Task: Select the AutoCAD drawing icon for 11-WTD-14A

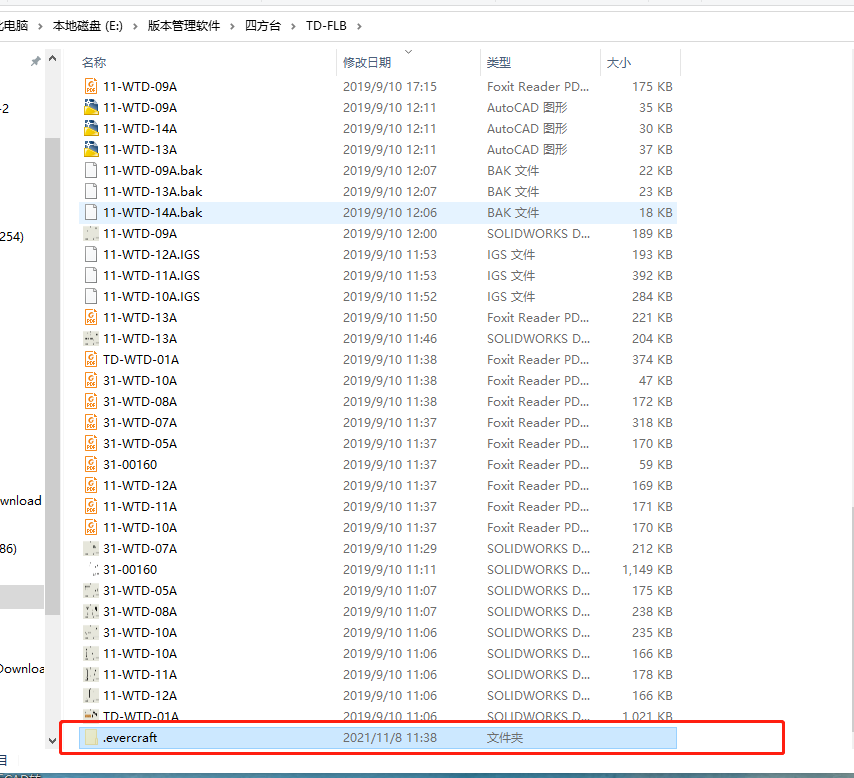Action: point(91,129)
